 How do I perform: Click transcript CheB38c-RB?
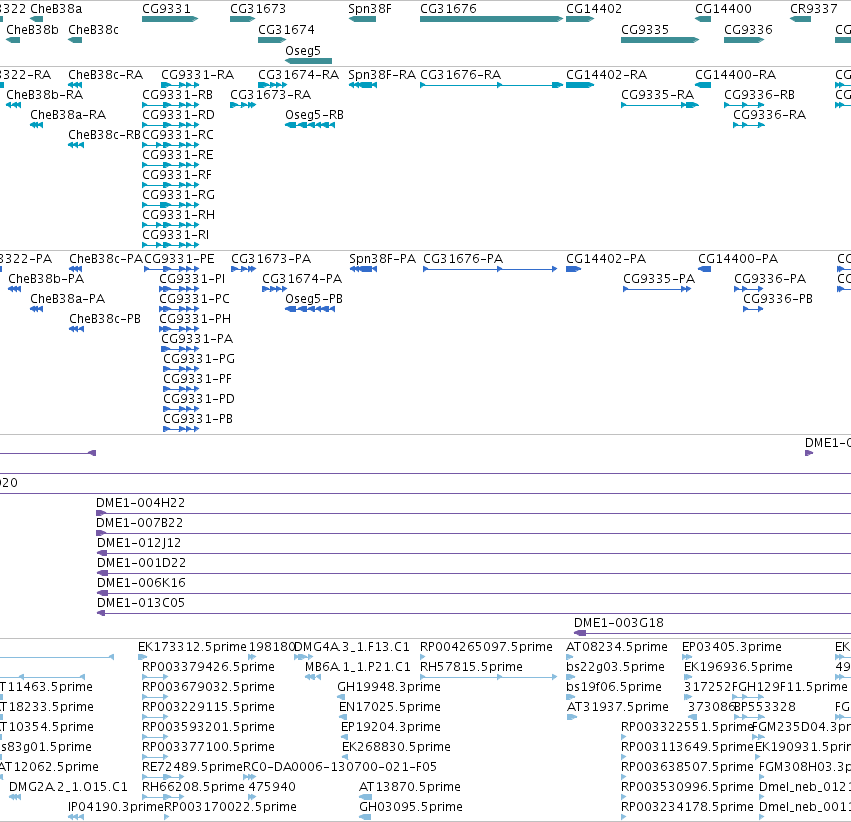[104, 135]
